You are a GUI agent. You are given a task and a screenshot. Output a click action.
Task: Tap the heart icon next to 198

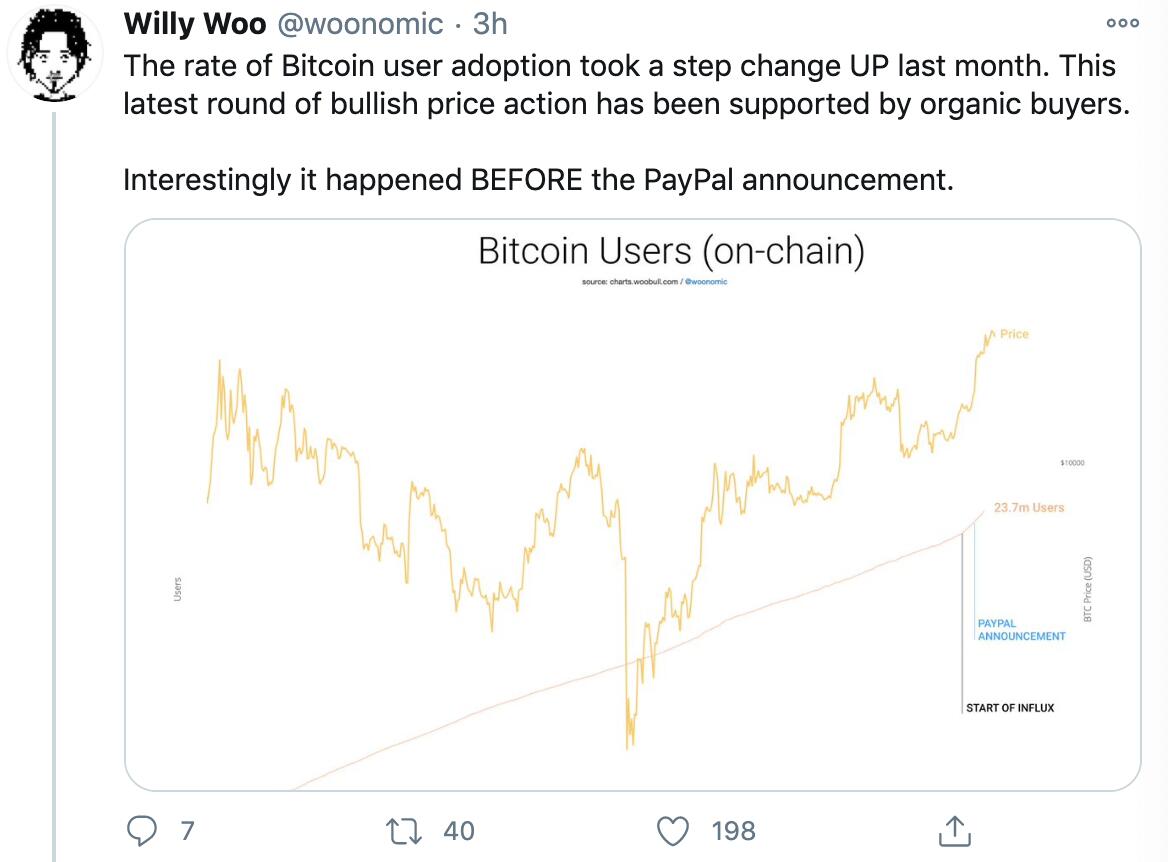pos(673,831)
